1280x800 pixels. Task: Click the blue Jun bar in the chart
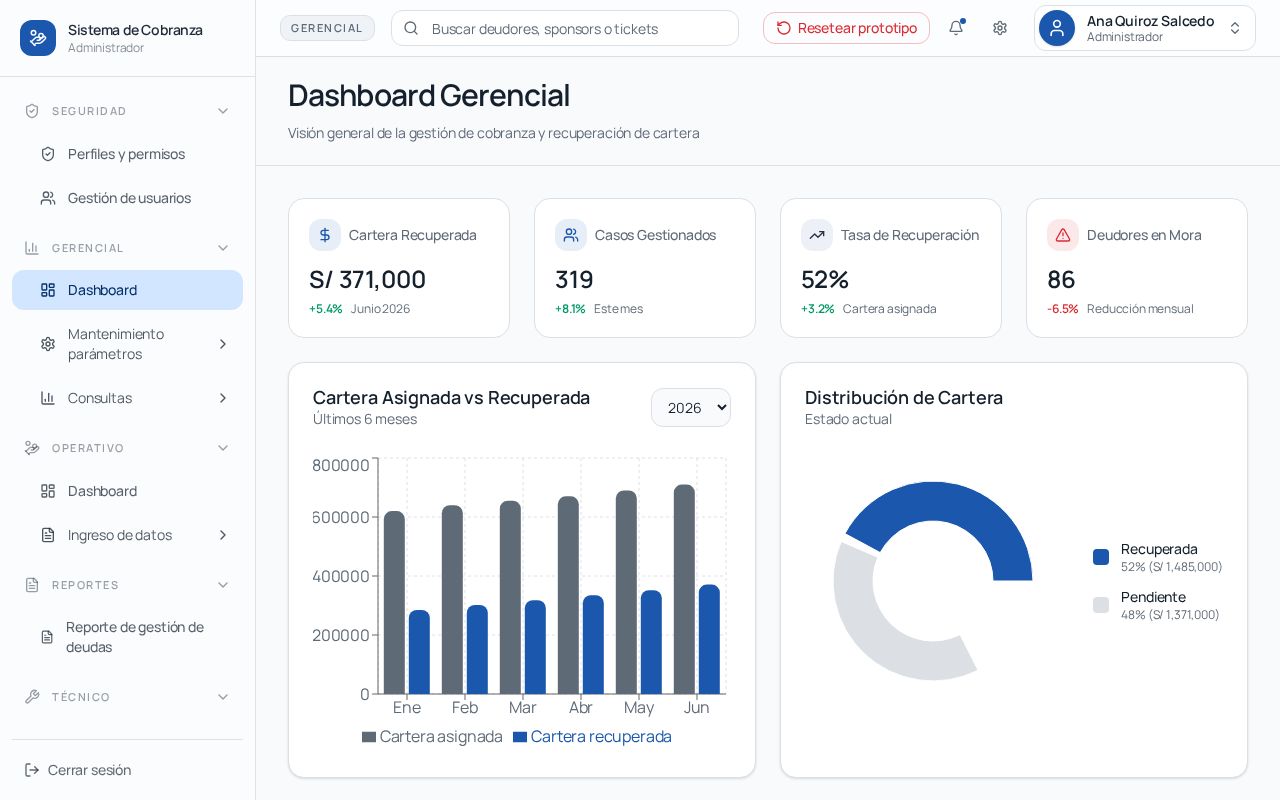[709, 639]
